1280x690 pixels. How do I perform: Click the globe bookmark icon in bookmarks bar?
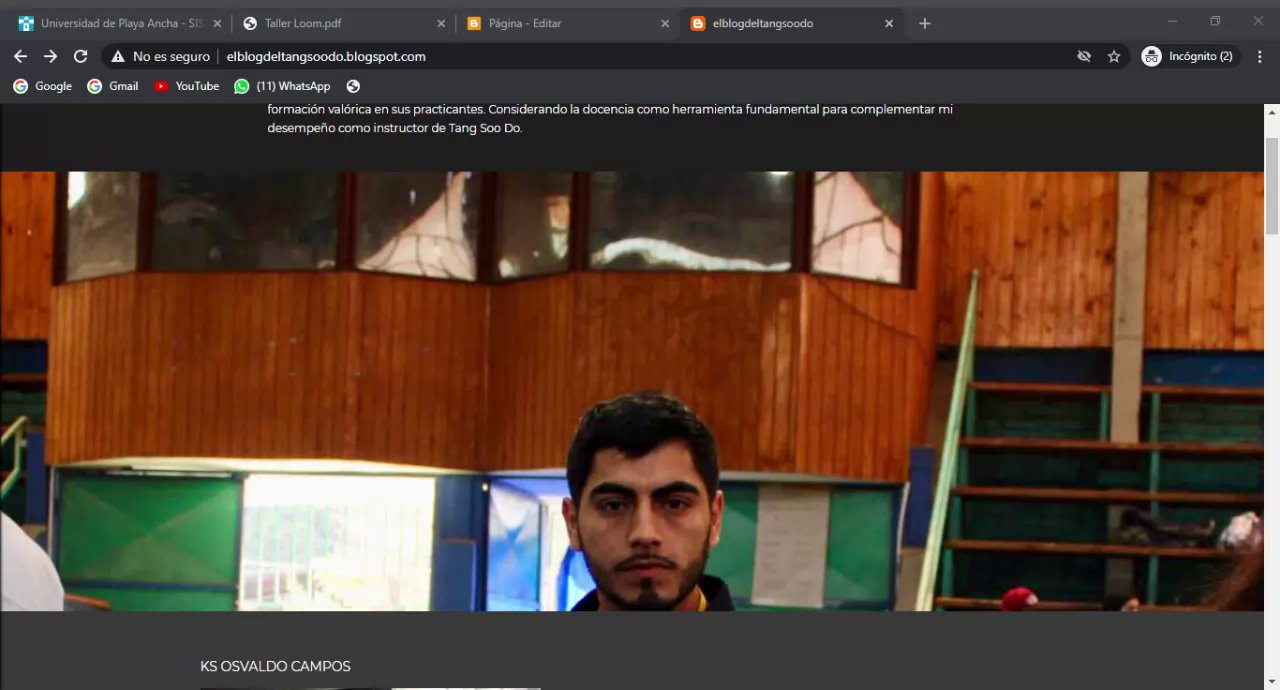pyautogui.click(x=353, y=86)
